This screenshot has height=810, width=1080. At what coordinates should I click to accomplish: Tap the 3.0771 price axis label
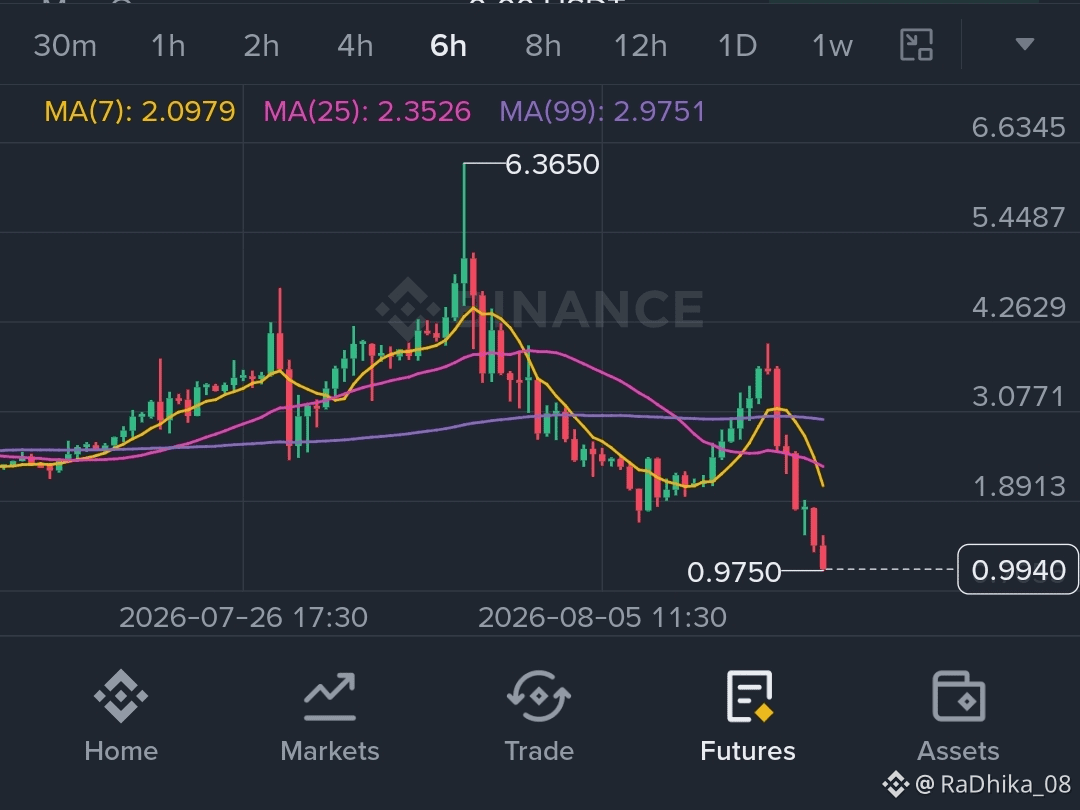coord(1018,397)
